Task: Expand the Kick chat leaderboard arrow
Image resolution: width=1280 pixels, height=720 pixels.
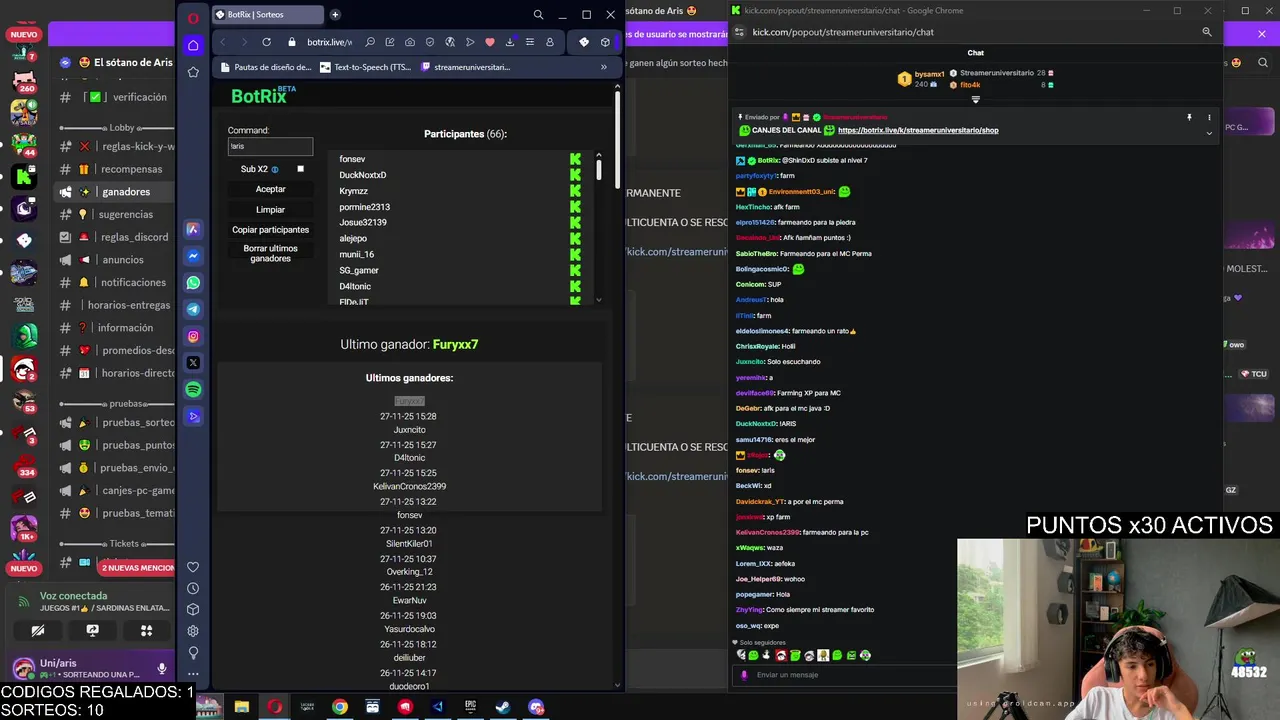Action: 975,99
